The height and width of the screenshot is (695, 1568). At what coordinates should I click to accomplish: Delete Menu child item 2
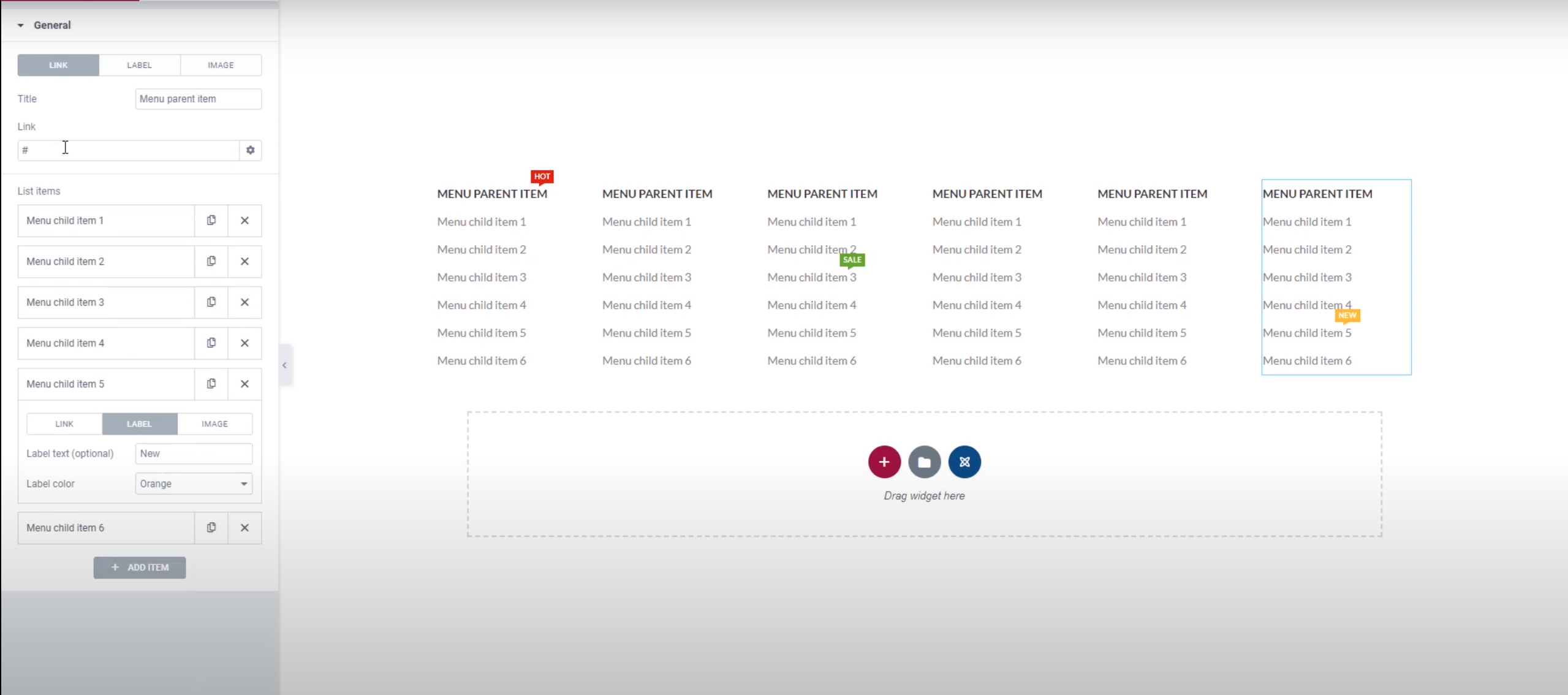[x=244, y=262]
